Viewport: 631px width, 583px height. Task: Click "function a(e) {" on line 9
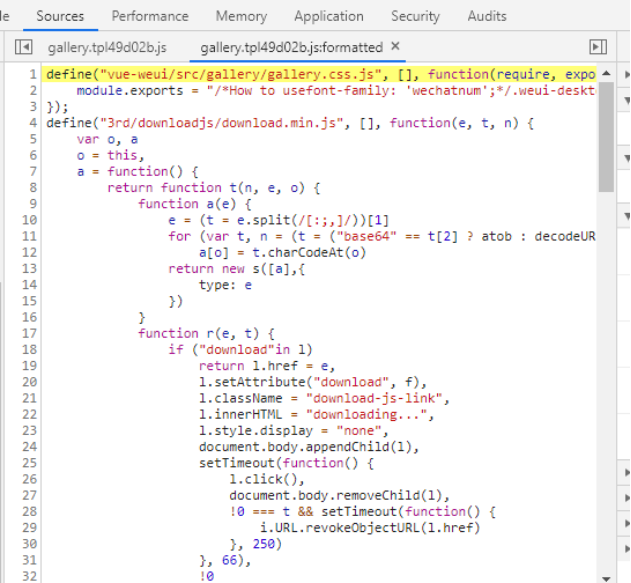click(x=195, y=204)
